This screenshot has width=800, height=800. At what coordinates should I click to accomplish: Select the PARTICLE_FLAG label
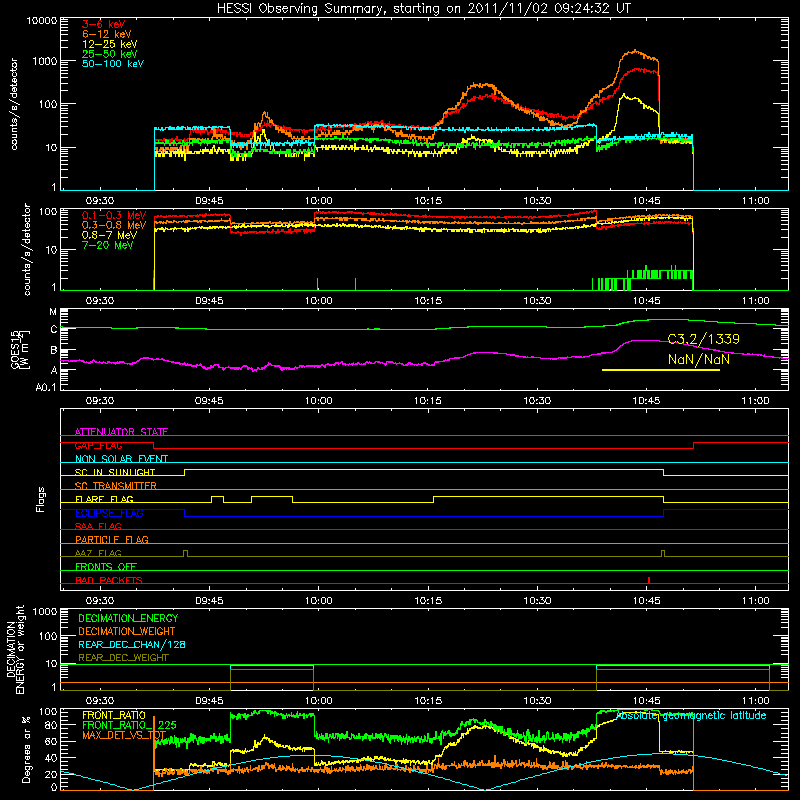coord(112,539)
